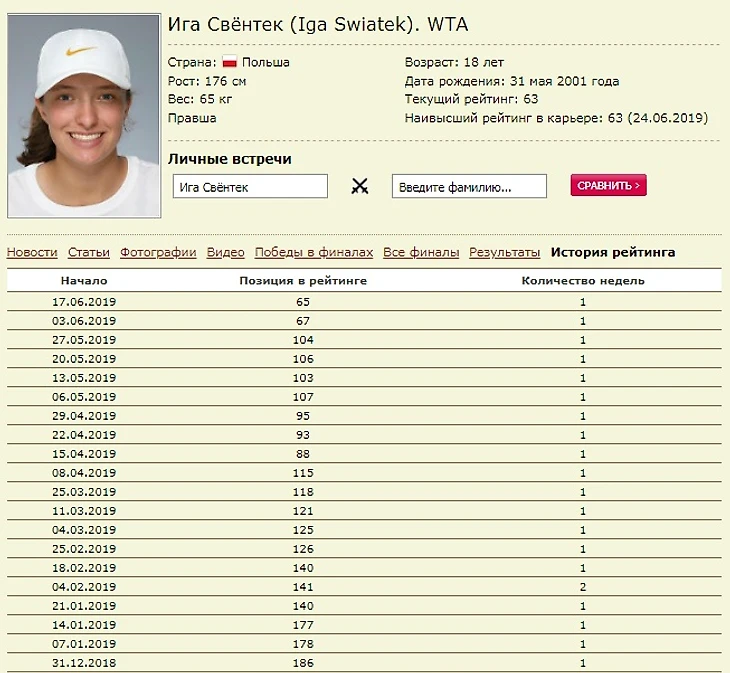Click the Poland flag icon
This screenshot has height=673, width=730.
click(229, 62)
